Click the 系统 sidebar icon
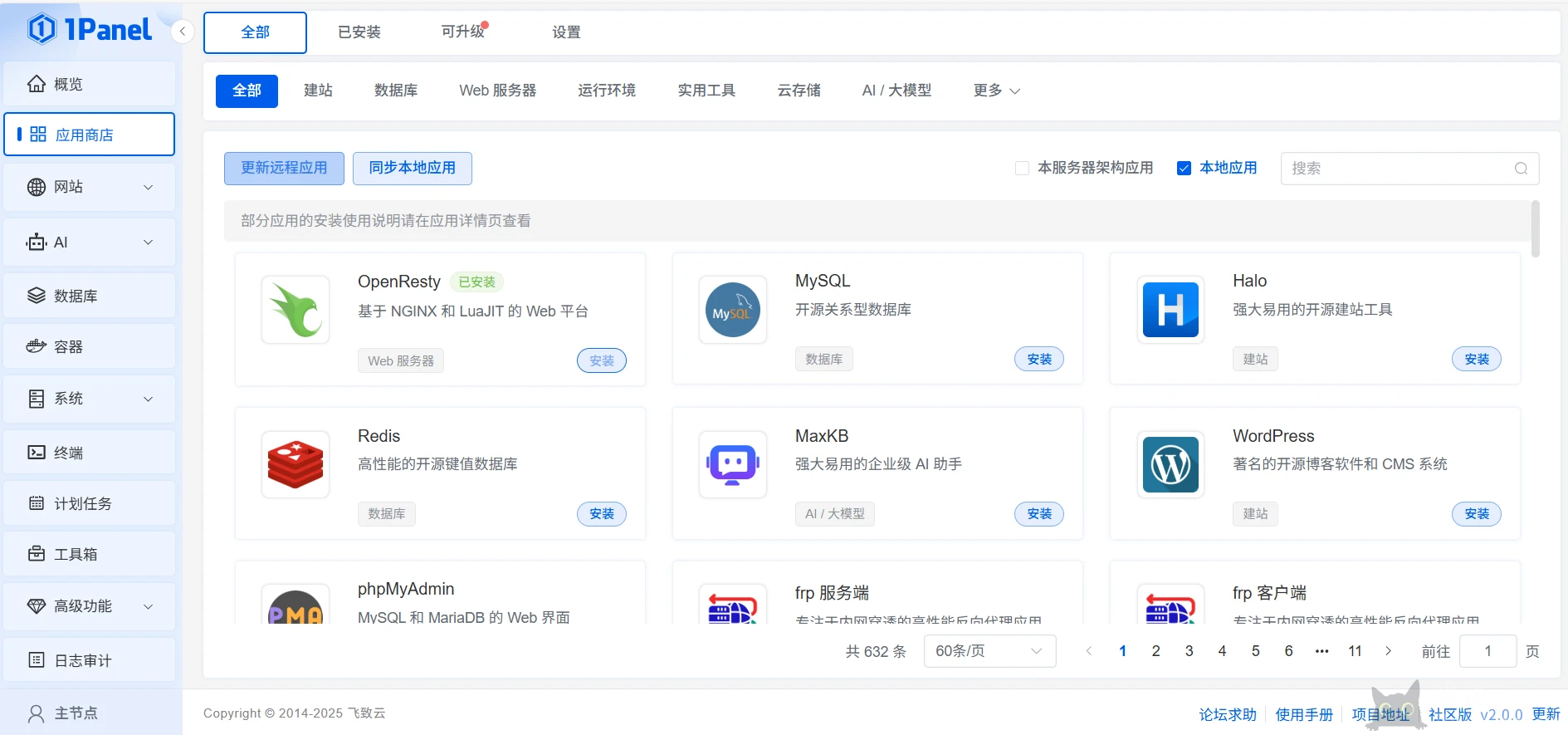This screenshot has height=735, width=1568. (37, 399)
